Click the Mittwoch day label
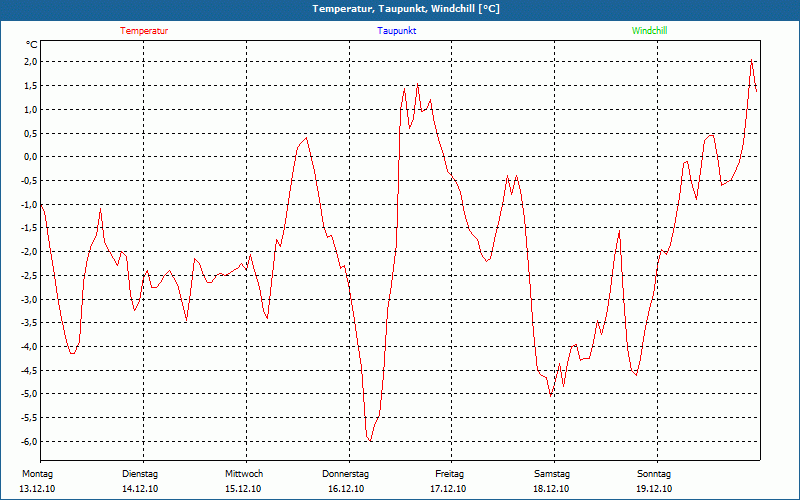 click(244, 474)
